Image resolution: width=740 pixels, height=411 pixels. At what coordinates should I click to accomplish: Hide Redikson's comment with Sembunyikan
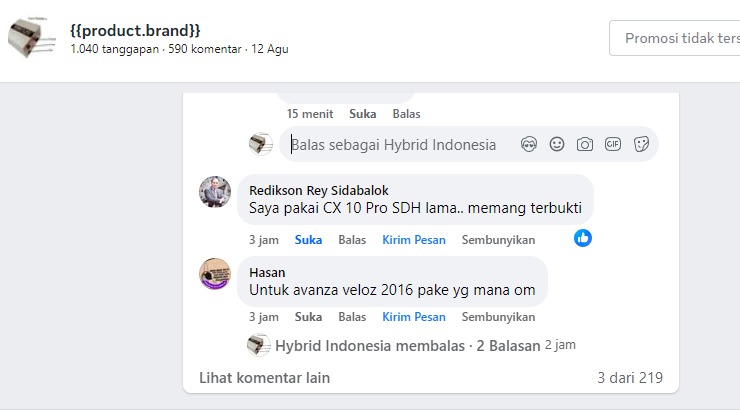pos(498,240)
